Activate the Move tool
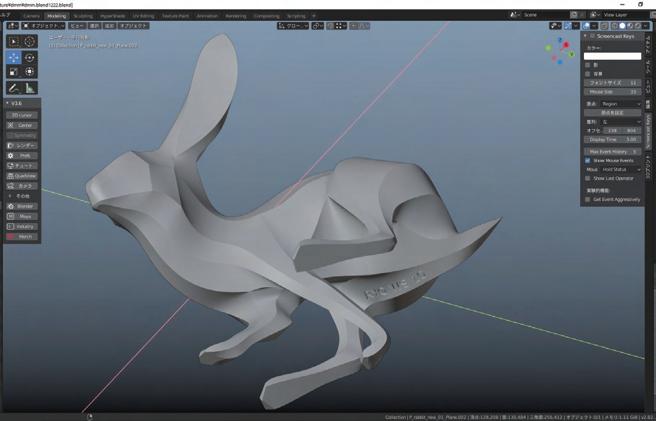 [14, 57]
